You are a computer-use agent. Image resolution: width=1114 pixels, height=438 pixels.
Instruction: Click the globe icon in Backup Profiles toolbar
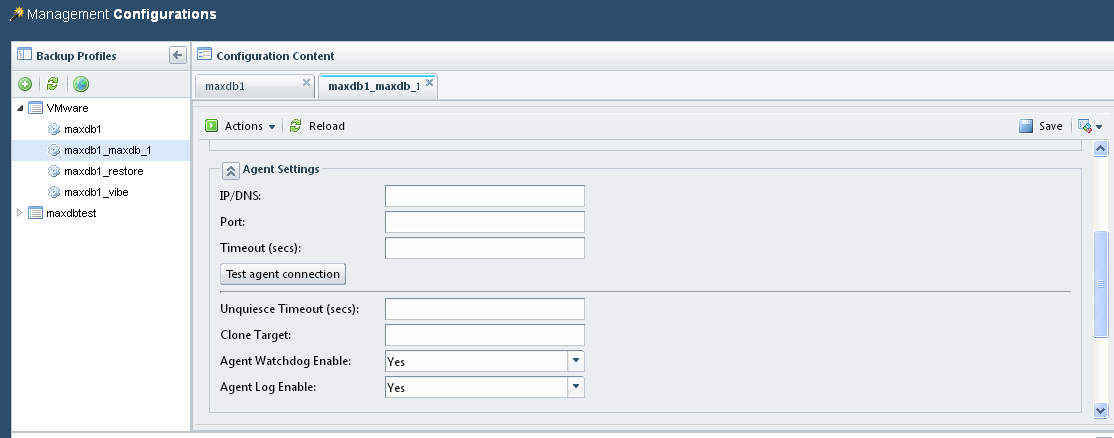pyautogui.click(x=81, y=84)
